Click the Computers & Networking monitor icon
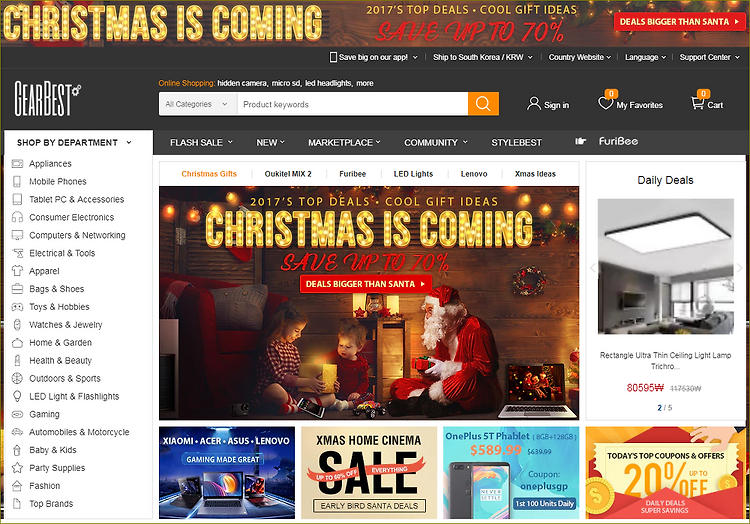 coord(17,235)
